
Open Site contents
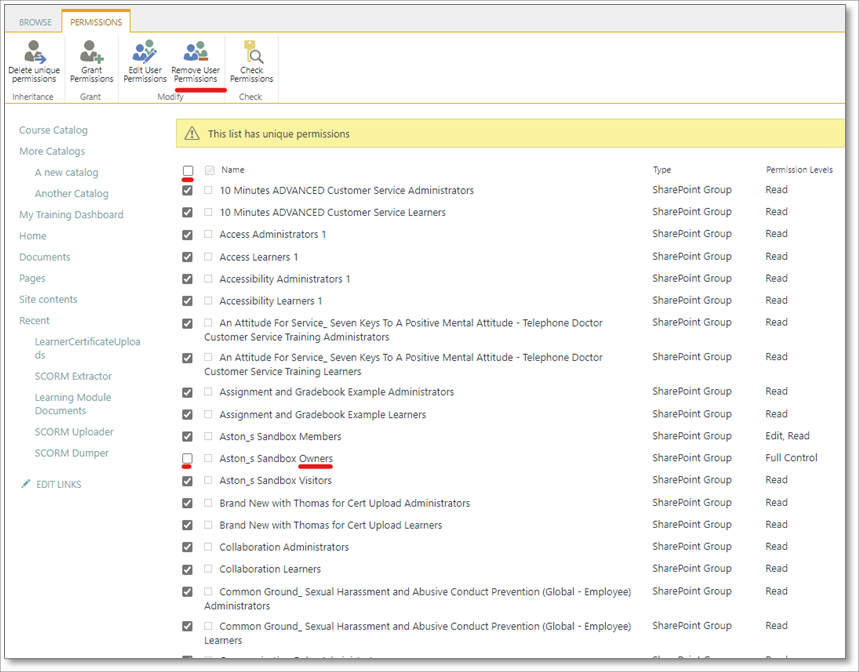(x=48, y=300)
